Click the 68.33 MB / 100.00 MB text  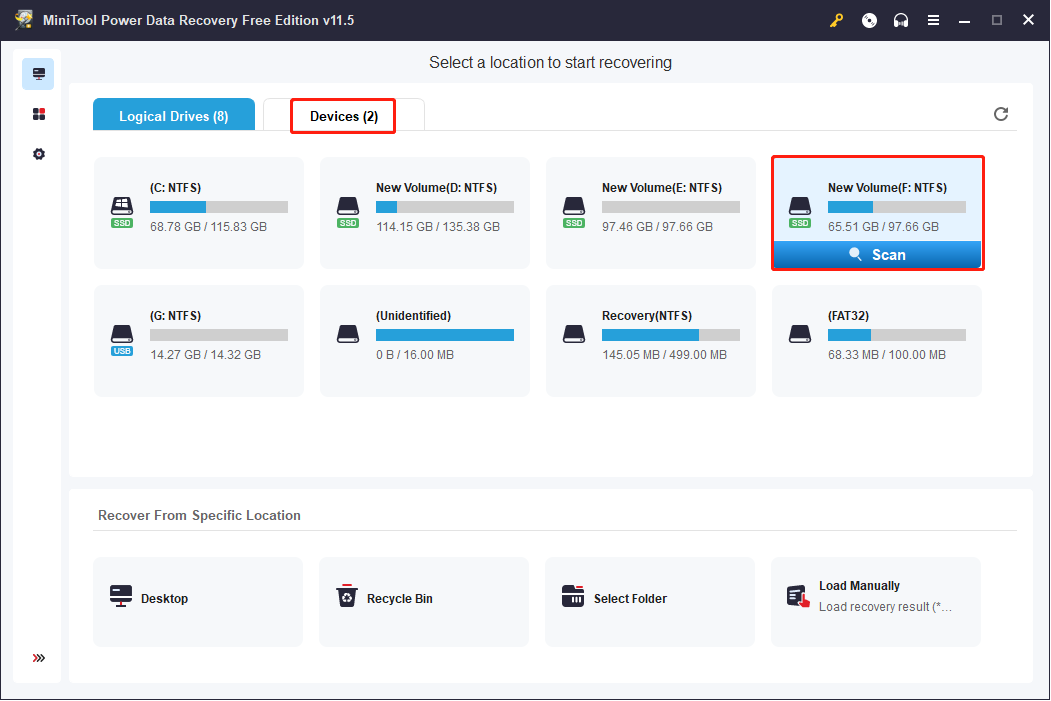coord(887,355)
